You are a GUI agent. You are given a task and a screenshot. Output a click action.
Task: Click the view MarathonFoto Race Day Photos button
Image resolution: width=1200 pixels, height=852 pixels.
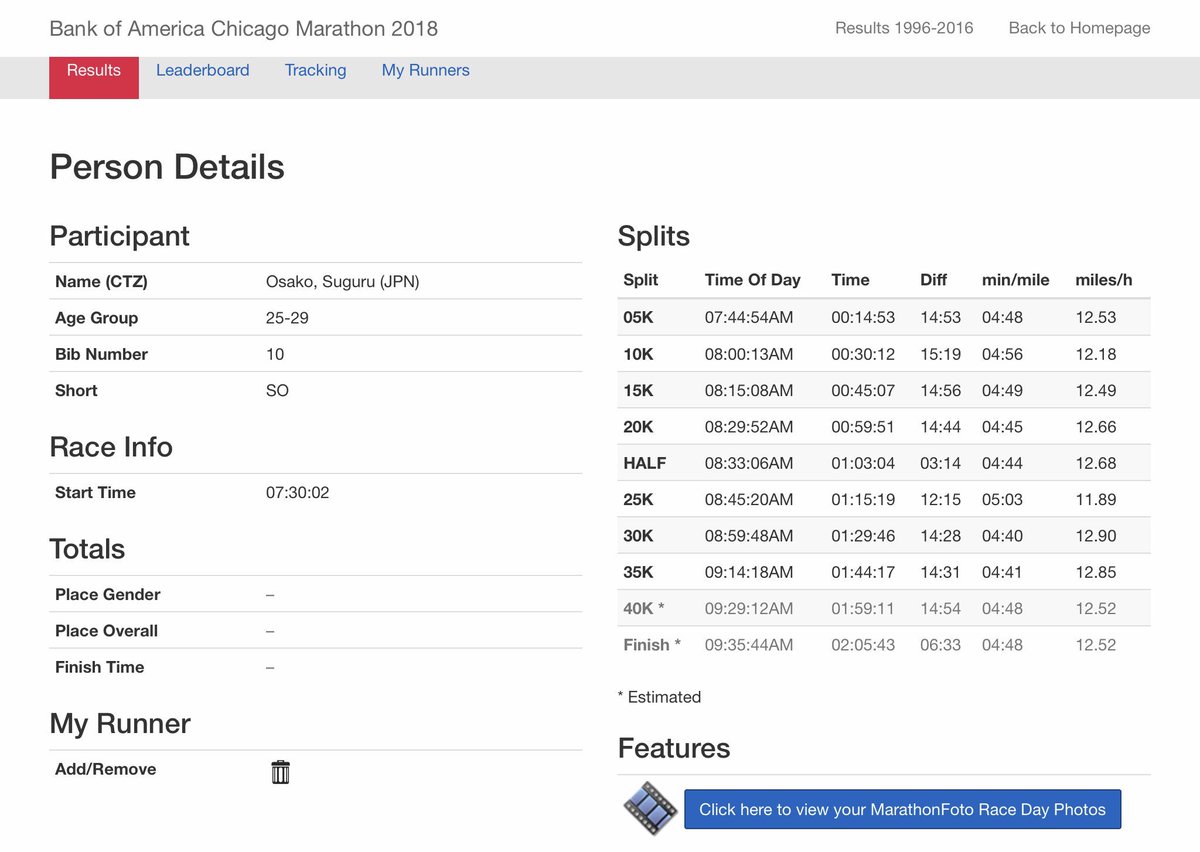902,810
